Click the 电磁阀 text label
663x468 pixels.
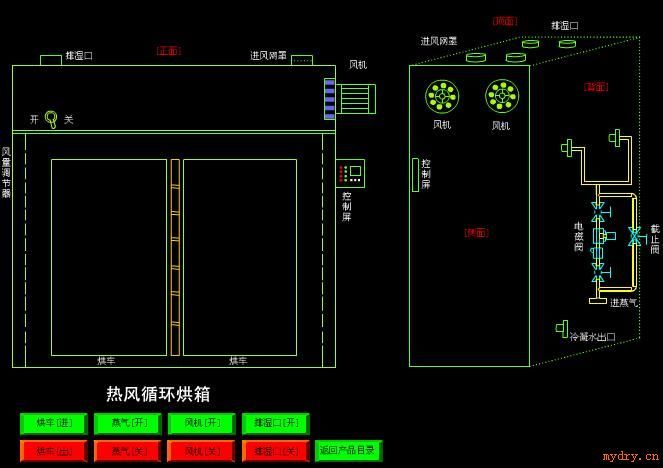pos(578,237)
